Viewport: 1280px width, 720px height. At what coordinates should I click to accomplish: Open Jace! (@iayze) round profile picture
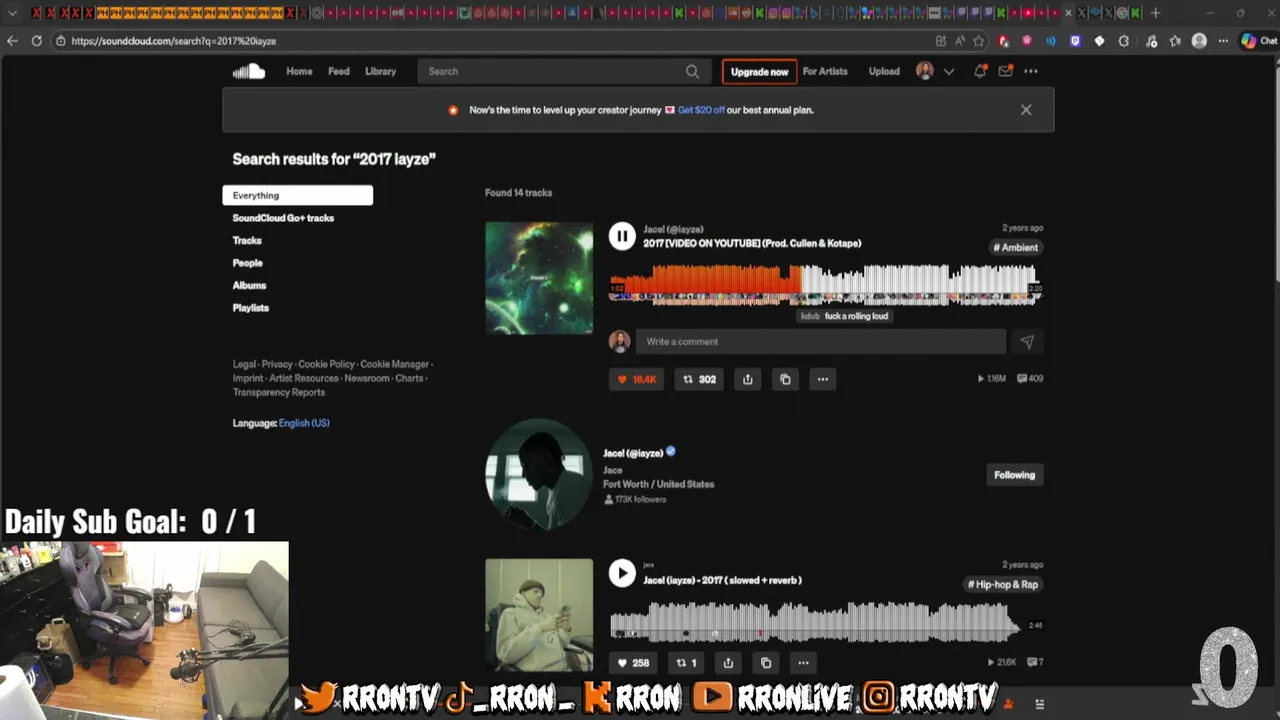coord(539,474)
